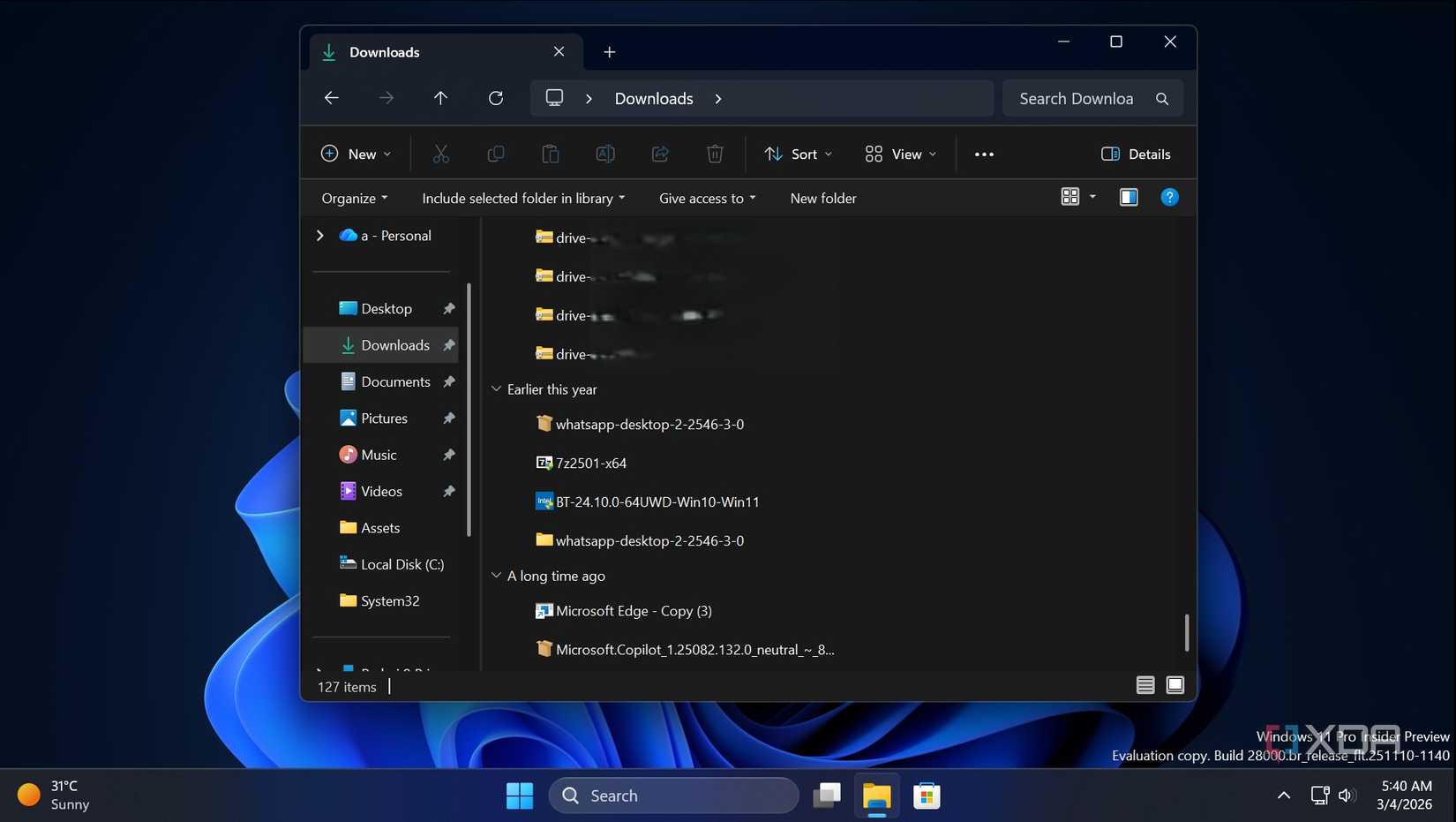The image size is (1456, 822).
Task: Click the Delete trash icon
Action: tap(715, 154)
